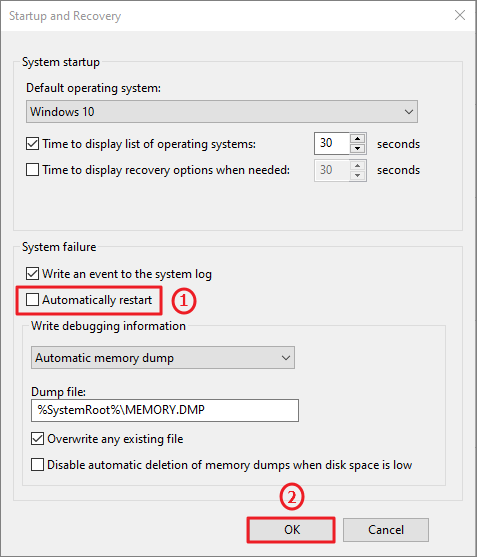Decrease operating systems list time with down arrow

[357, 148]
